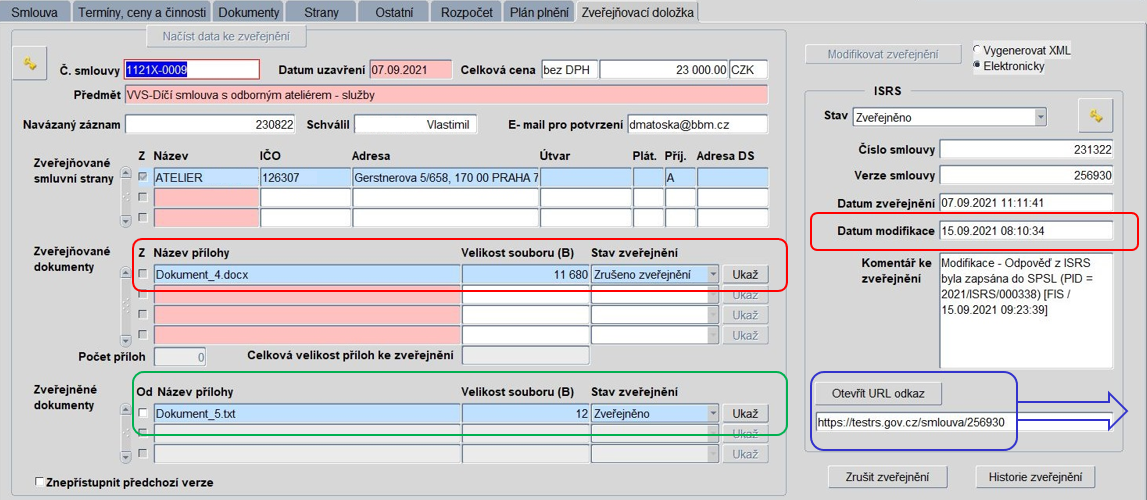Click Příj. cell with value A

(x=680, y=178)
